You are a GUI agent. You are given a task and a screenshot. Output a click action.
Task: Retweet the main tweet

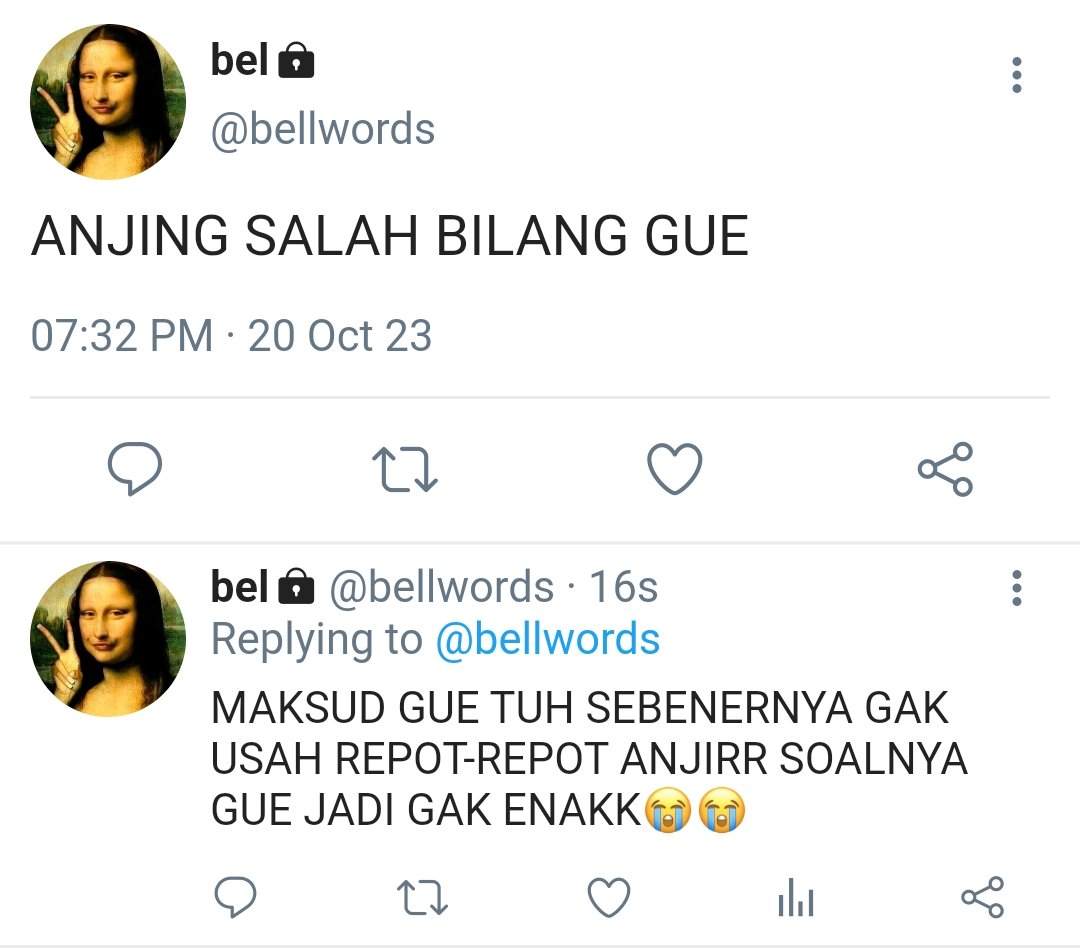coord(404,470)
